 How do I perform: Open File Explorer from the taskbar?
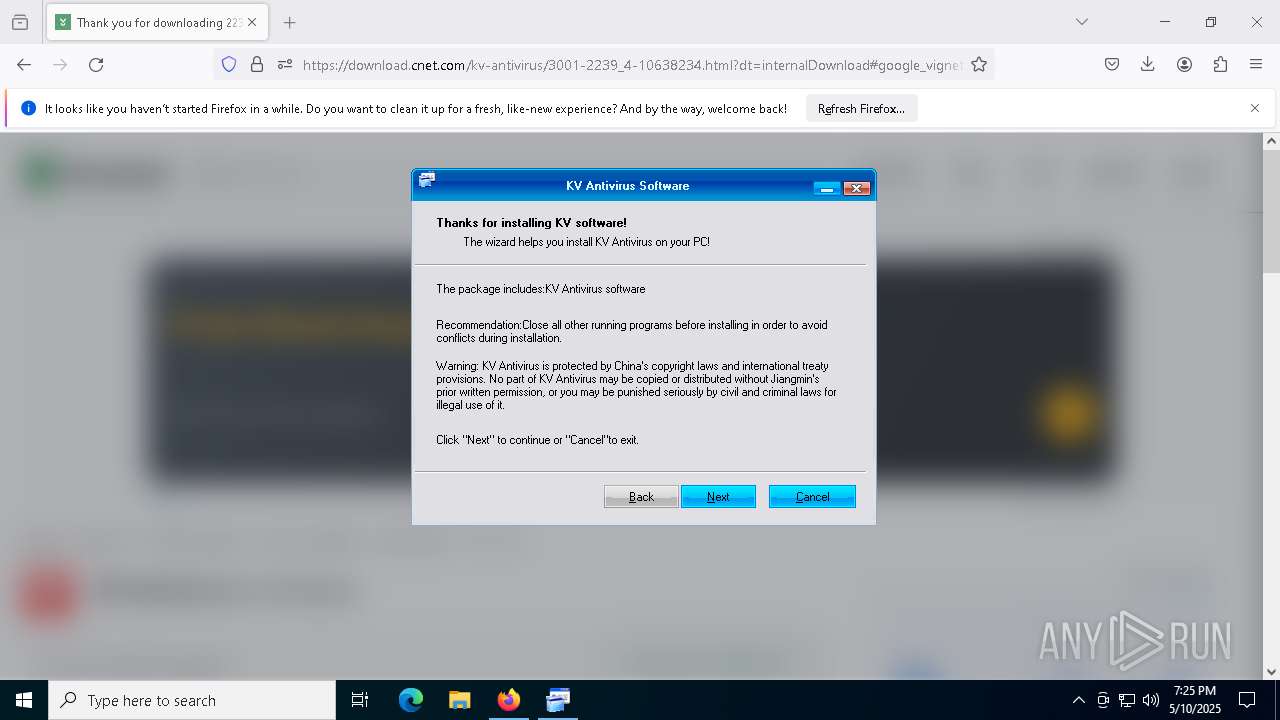459,700
